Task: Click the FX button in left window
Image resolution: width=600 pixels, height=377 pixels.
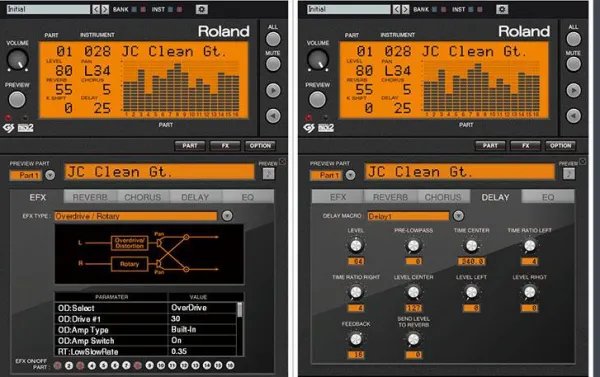Action: coord(225,146)
